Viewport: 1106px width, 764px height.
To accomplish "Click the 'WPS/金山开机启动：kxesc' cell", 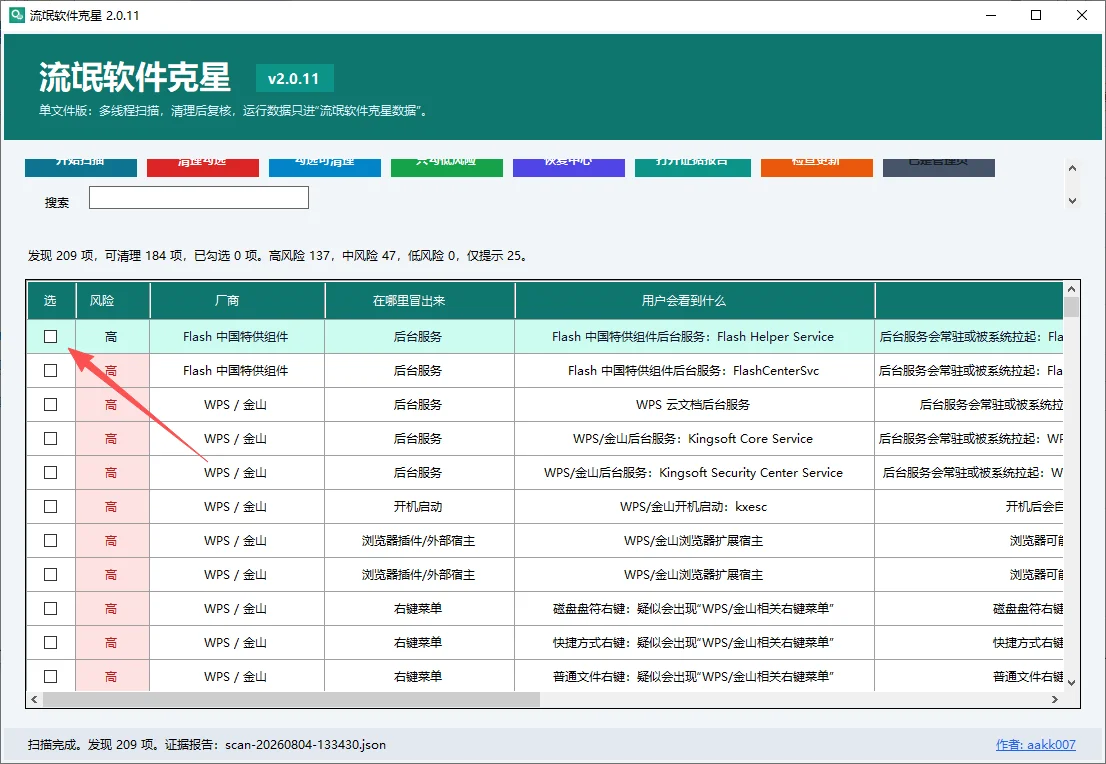I will [x=694, y=507].
